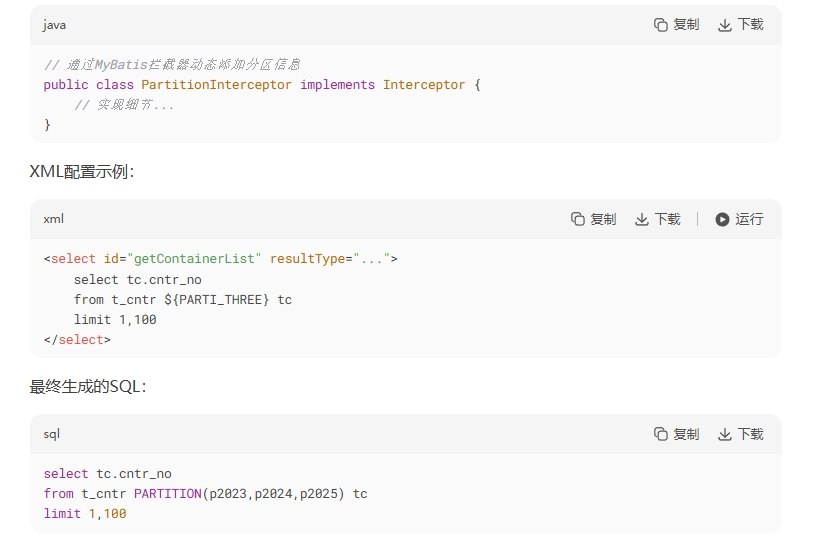Image resolution: width=830 pixels, height=549 pixels.
Task: Click the MyBatis comment line in the java block
Action: 172,65
